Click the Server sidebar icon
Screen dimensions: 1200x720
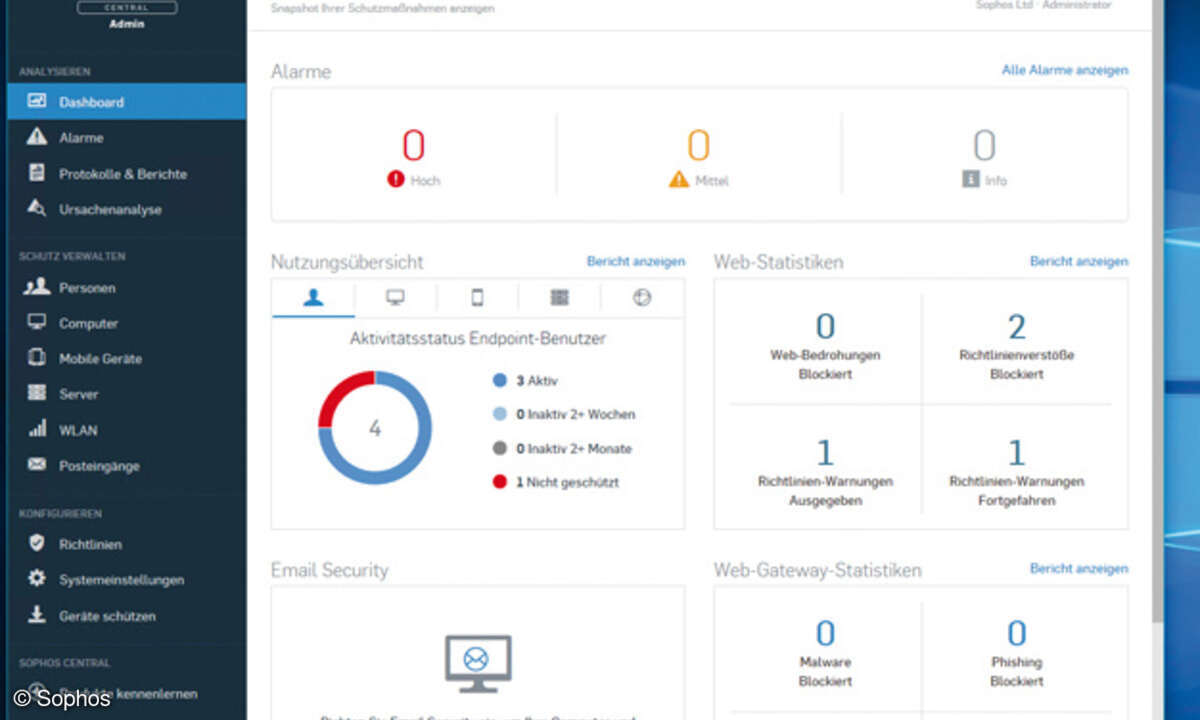(x=37, y=394)
